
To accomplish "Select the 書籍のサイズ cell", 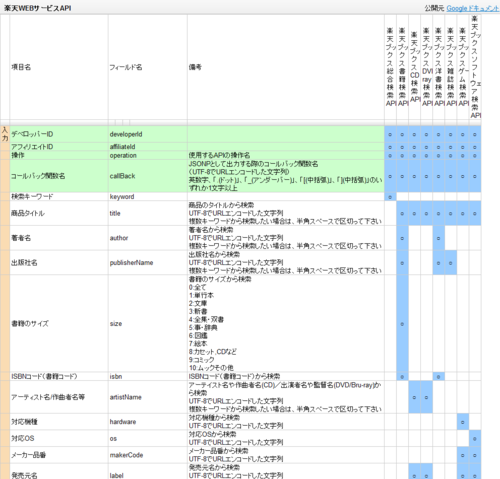I will click(x=59, y=323).
